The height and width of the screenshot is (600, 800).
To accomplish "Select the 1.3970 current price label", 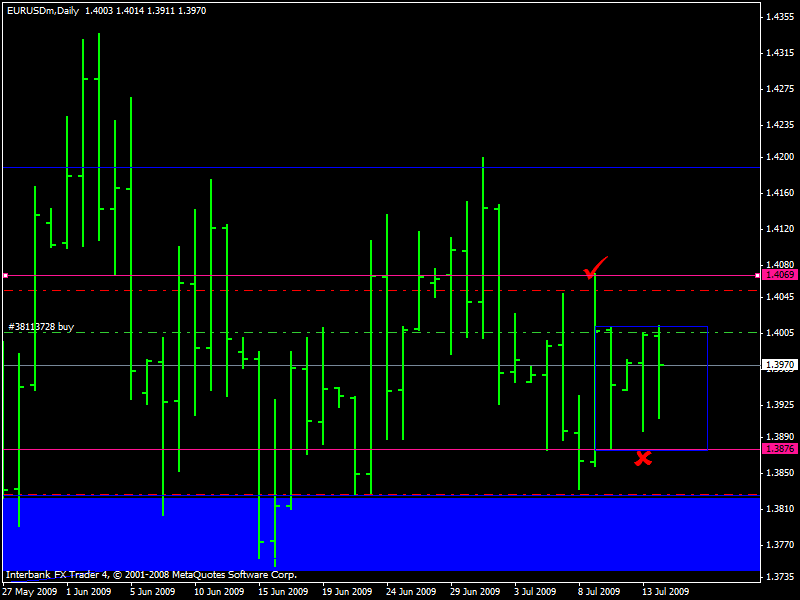I will point(779,365).
